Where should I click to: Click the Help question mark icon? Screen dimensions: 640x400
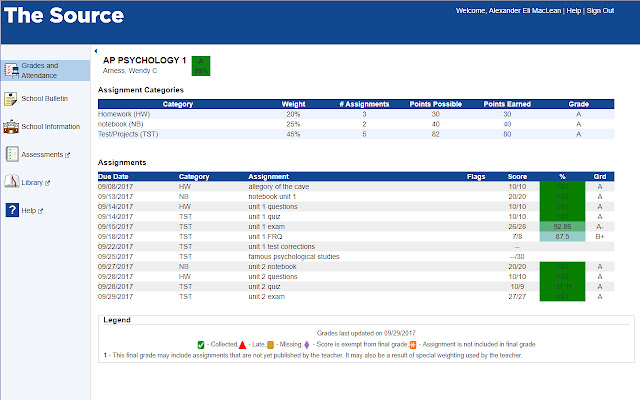[x=11, y=210]
